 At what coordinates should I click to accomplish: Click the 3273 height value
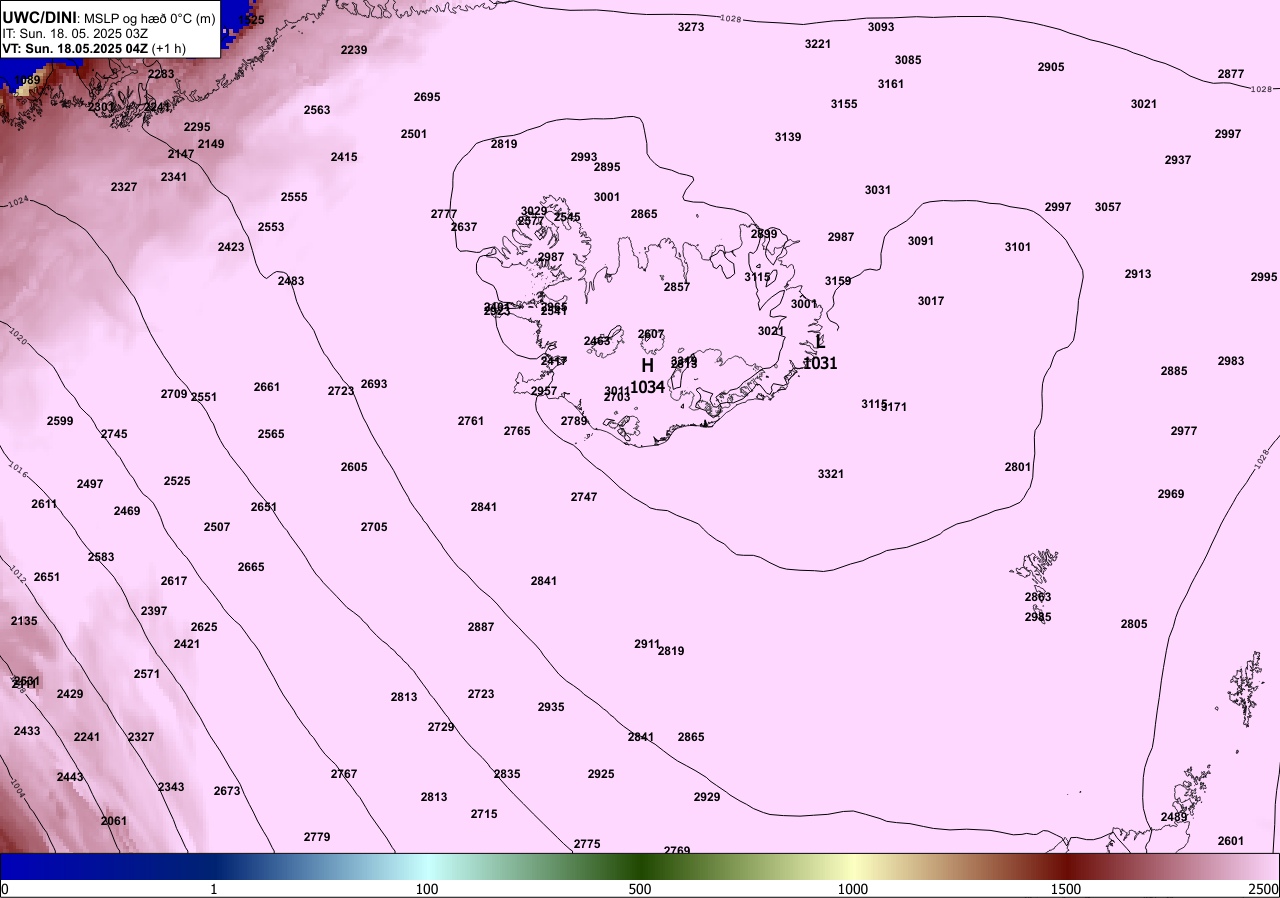[691, 27]
